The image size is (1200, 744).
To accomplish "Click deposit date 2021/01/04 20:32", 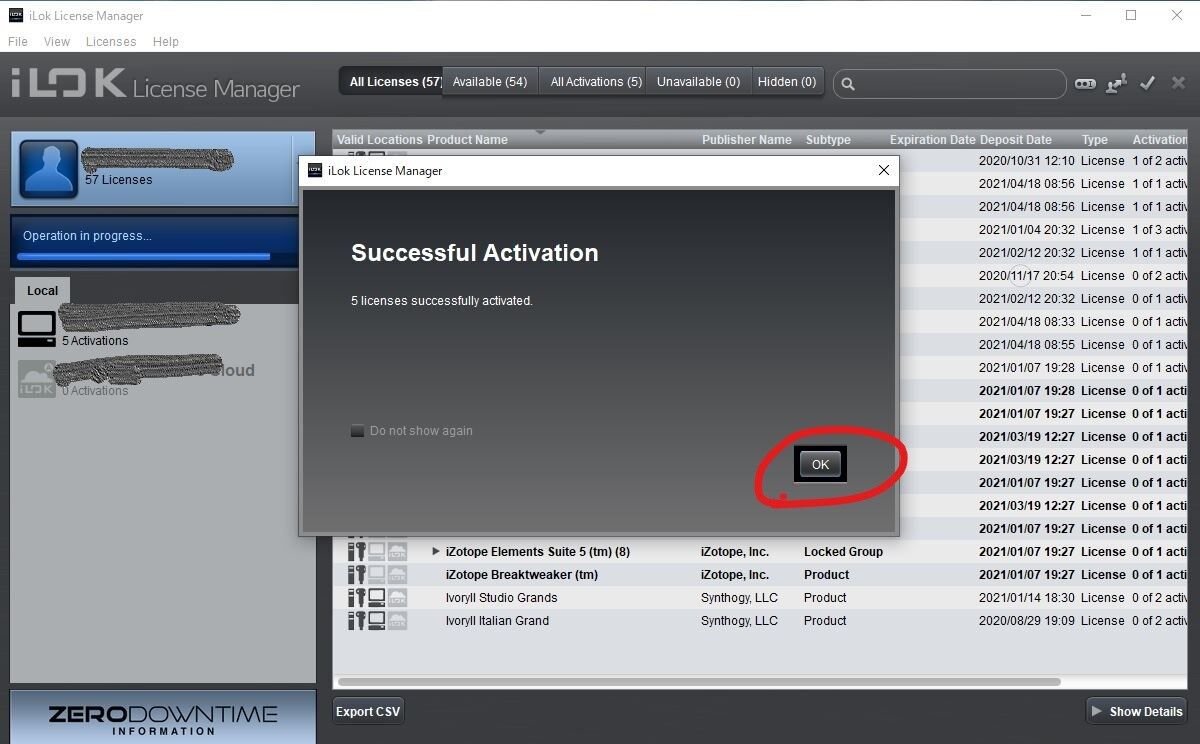I will click(1026, 230).
